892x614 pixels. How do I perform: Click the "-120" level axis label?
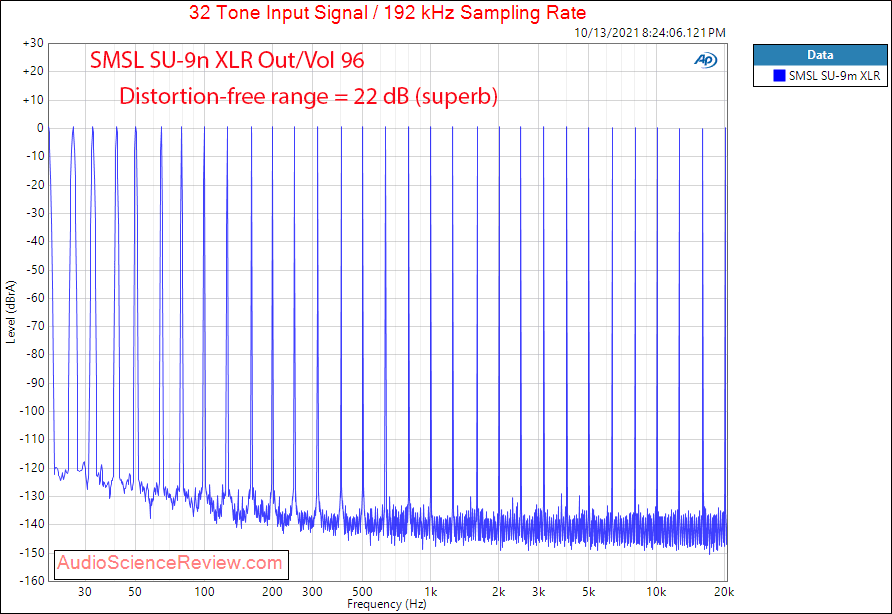point(32,468)
